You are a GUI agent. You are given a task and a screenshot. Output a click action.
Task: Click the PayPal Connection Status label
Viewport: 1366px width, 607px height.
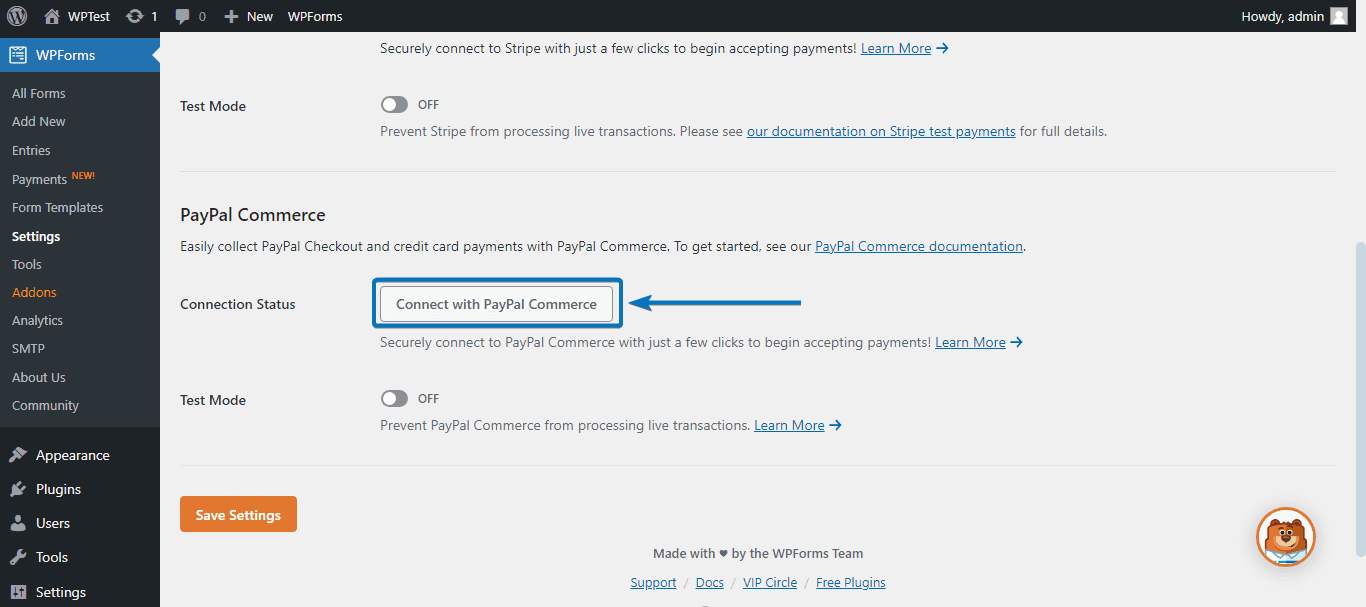point(238,304)
